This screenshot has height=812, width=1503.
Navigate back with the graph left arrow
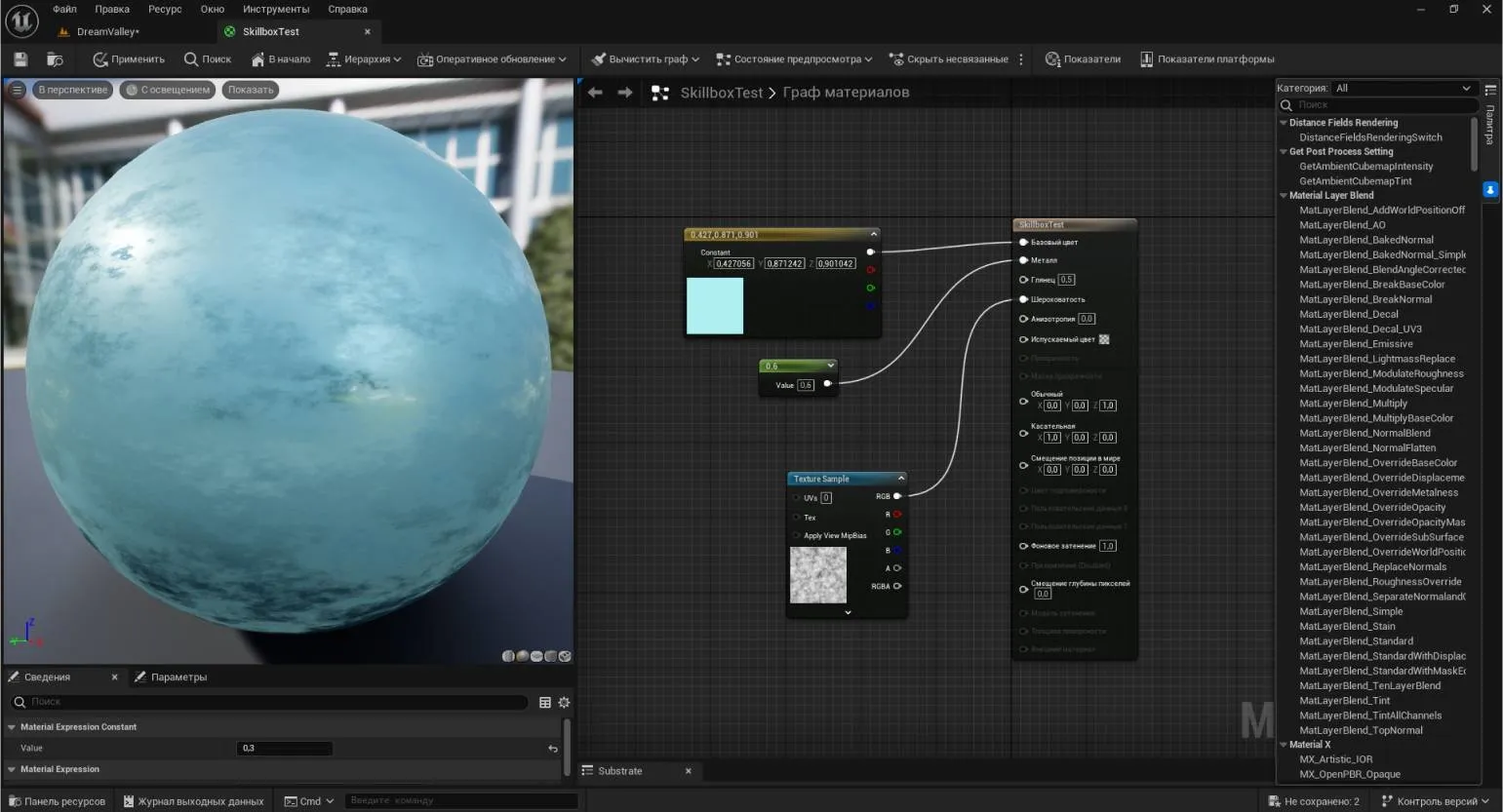click(x=595, y=93)
